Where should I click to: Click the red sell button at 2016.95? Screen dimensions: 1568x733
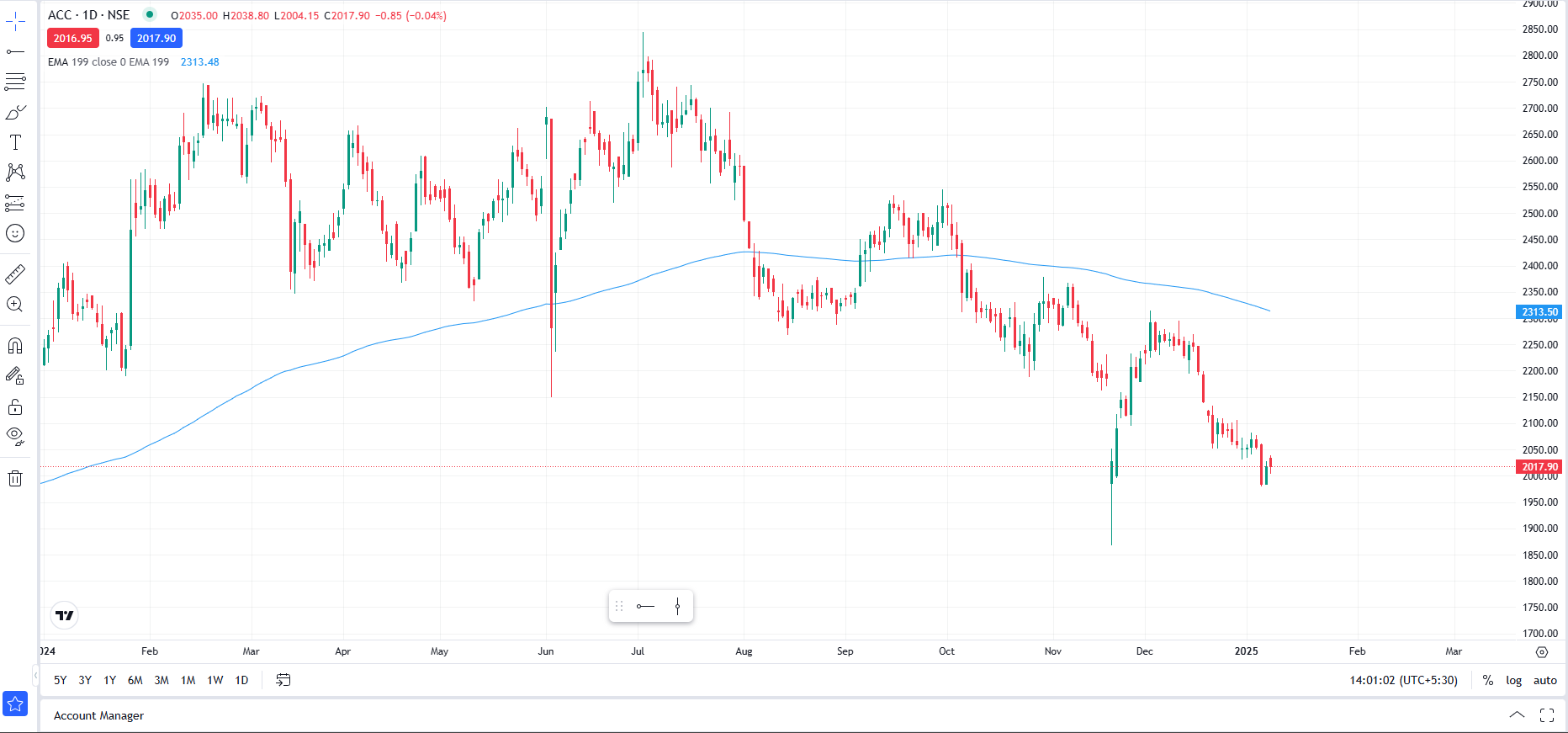click(x=73, y=38)
